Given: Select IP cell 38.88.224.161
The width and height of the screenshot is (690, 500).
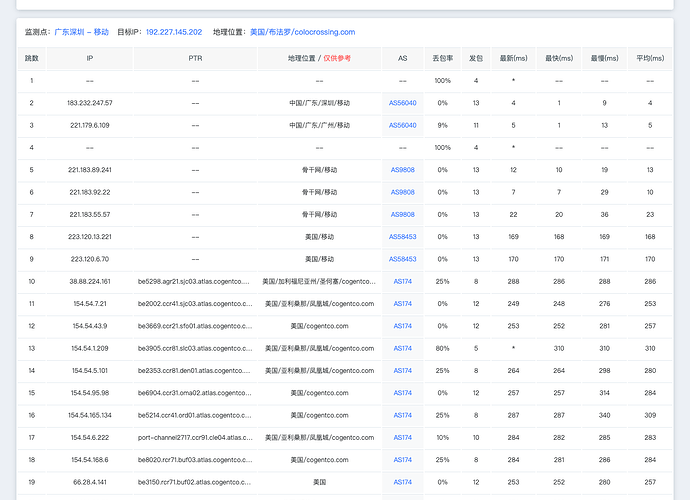Looking at the screenshot, I should click(x=90, y=282).
